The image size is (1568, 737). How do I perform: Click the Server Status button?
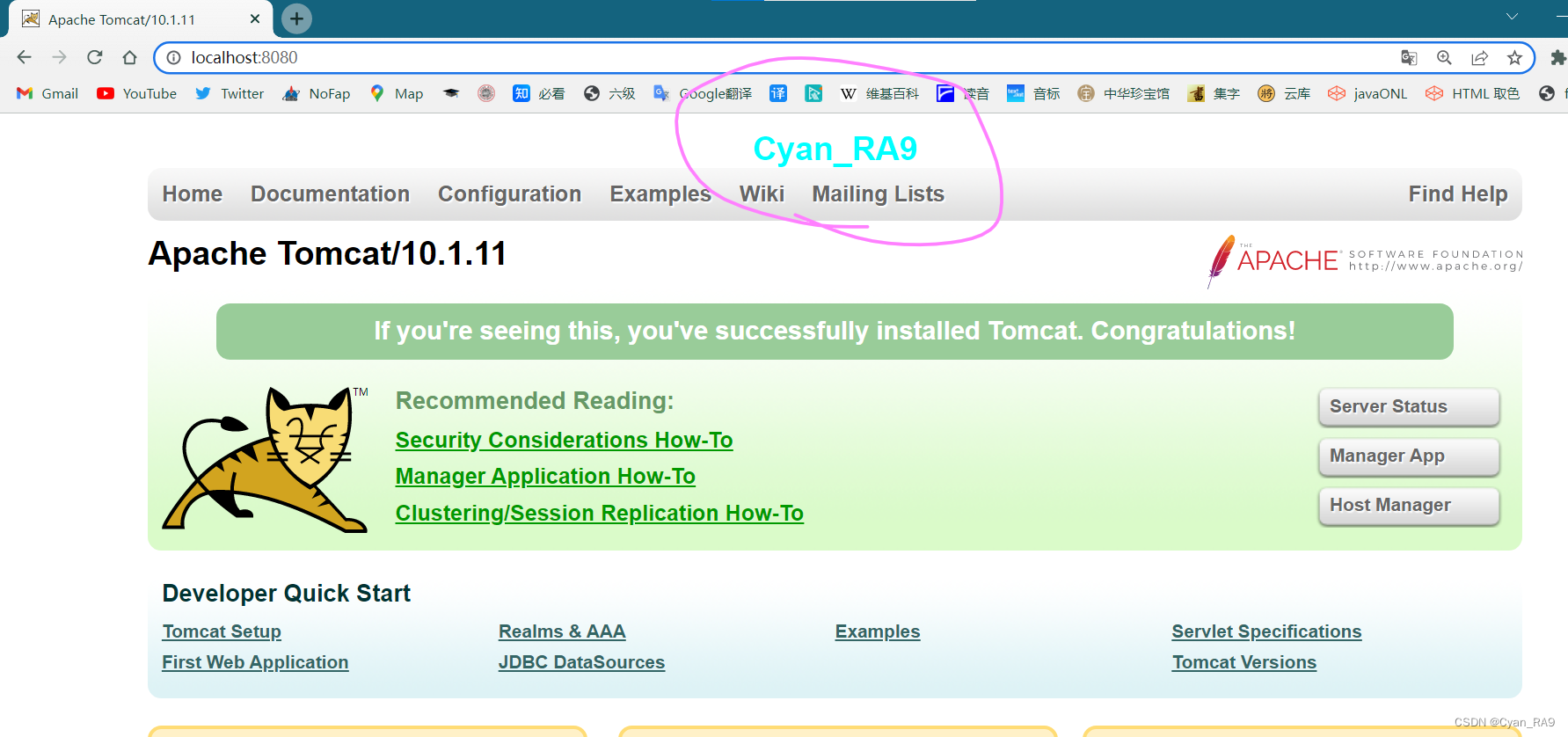click(1409, 407)
